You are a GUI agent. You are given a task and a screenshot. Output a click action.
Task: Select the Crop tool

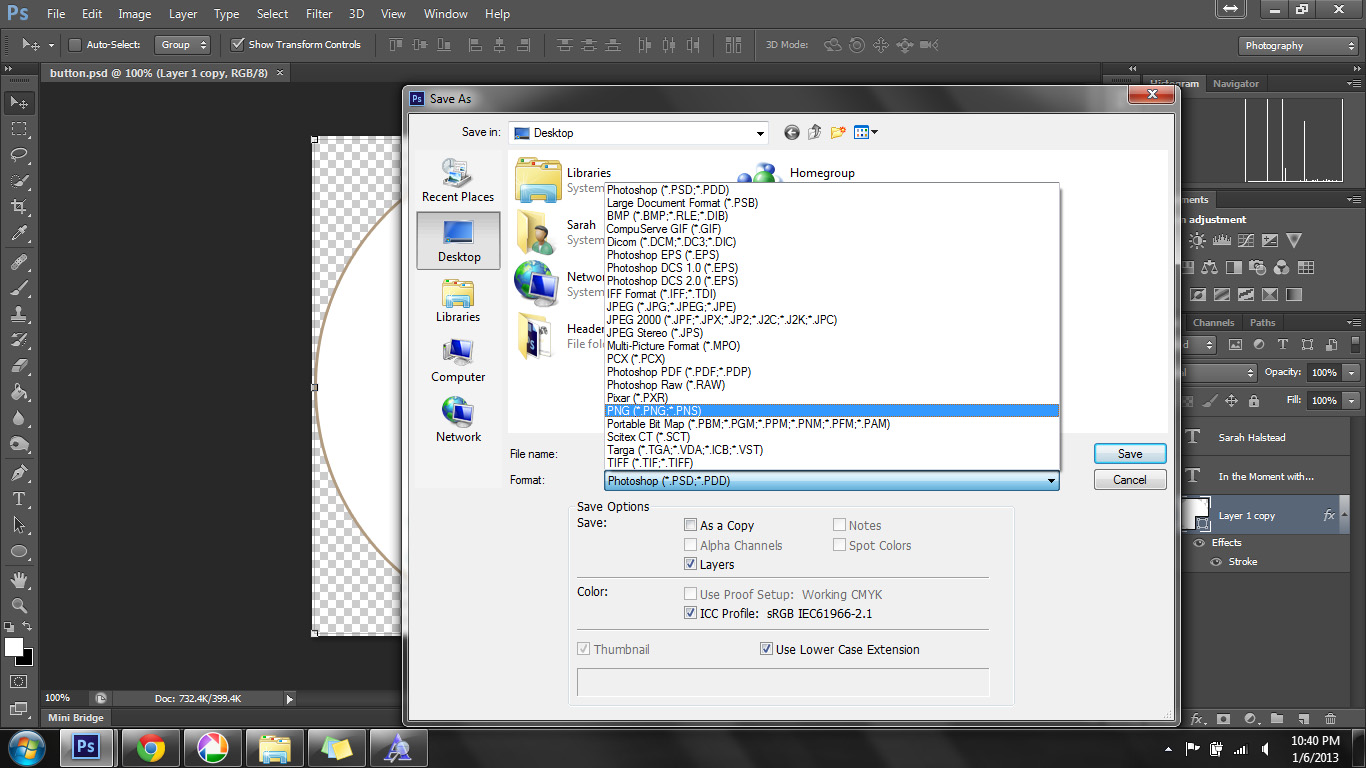tap(19, 207)
